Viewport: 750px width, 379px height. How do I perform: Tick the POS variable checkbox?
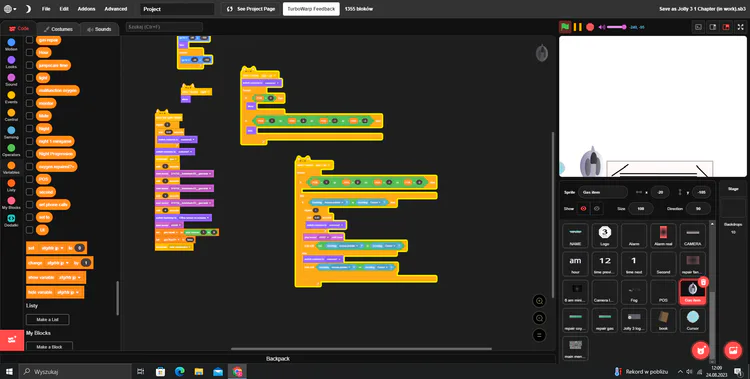pos(29,179)
